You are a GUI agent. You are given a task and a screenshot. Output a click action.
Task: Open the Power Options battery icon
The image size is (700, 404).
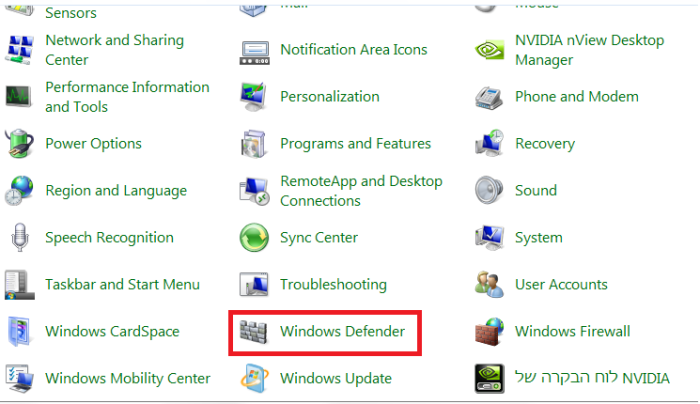pos(19,143)
